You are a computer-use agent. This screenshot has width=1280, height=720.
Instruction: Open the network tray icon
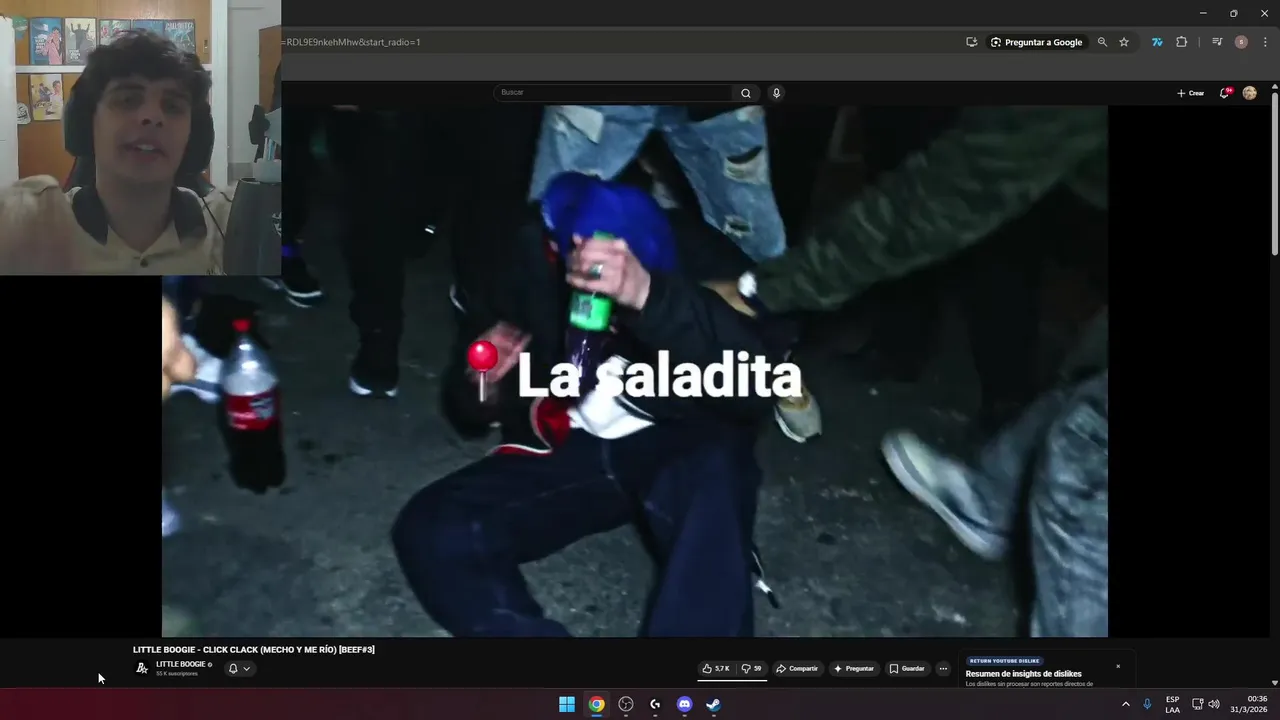1197,704
